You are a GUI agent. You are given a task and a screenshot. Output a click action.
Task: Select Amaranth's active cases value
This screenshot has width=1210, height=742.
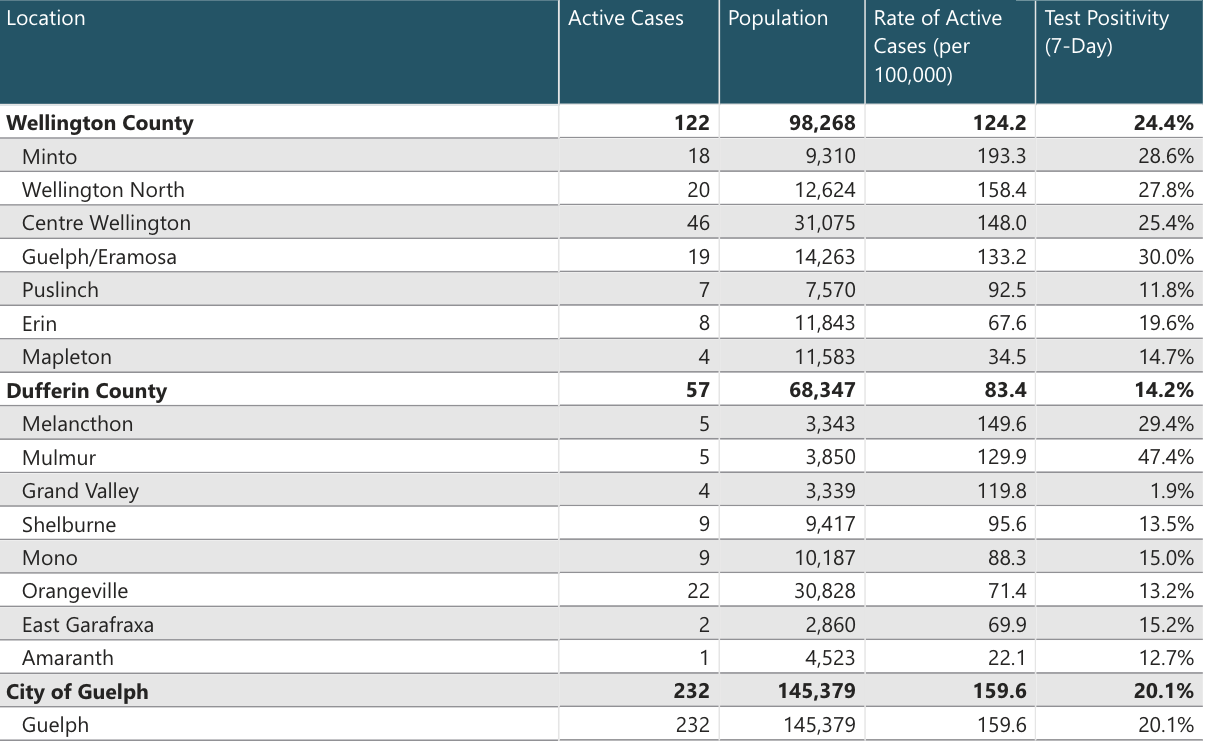point(703,658)
